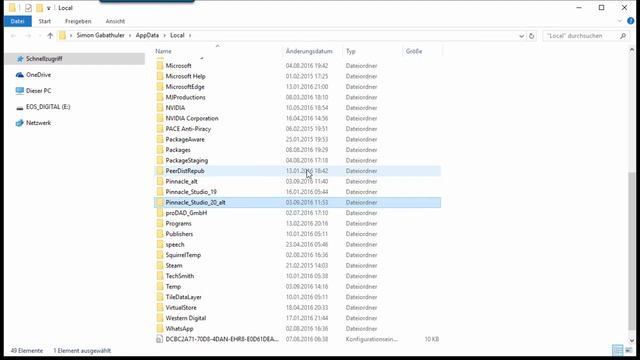Screen dimensions: 640x360
Task: Open Netzwerk in navigation pane
Action: coord(38,123)
